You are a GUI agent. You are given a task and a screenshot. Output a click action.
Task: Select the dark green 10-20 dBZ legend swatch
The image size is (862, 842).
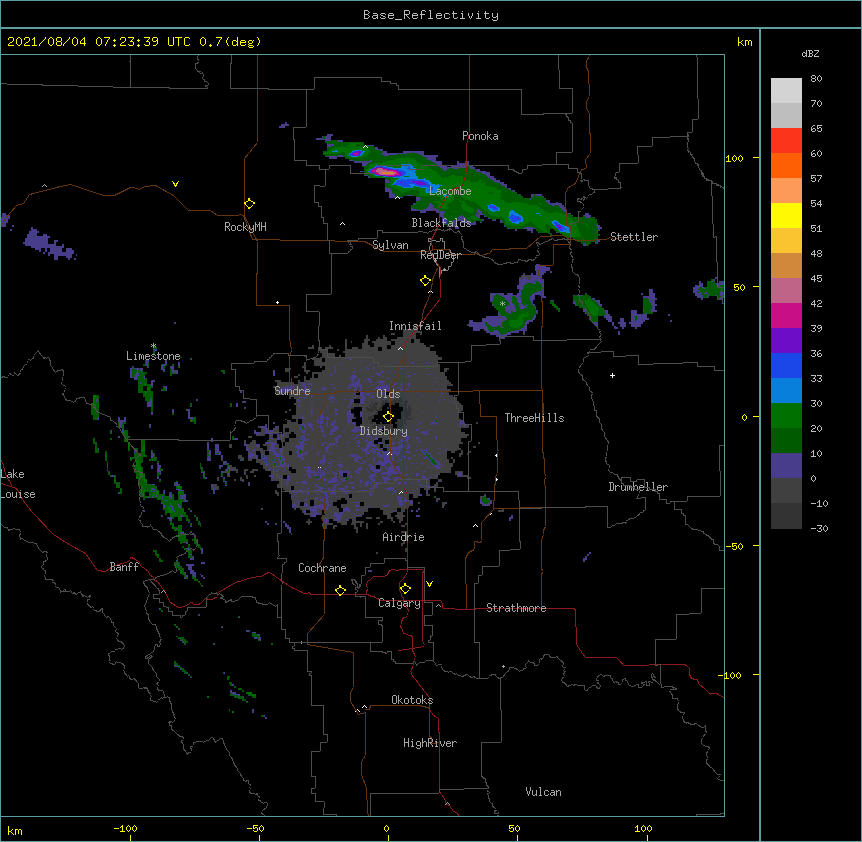point(786,441)
